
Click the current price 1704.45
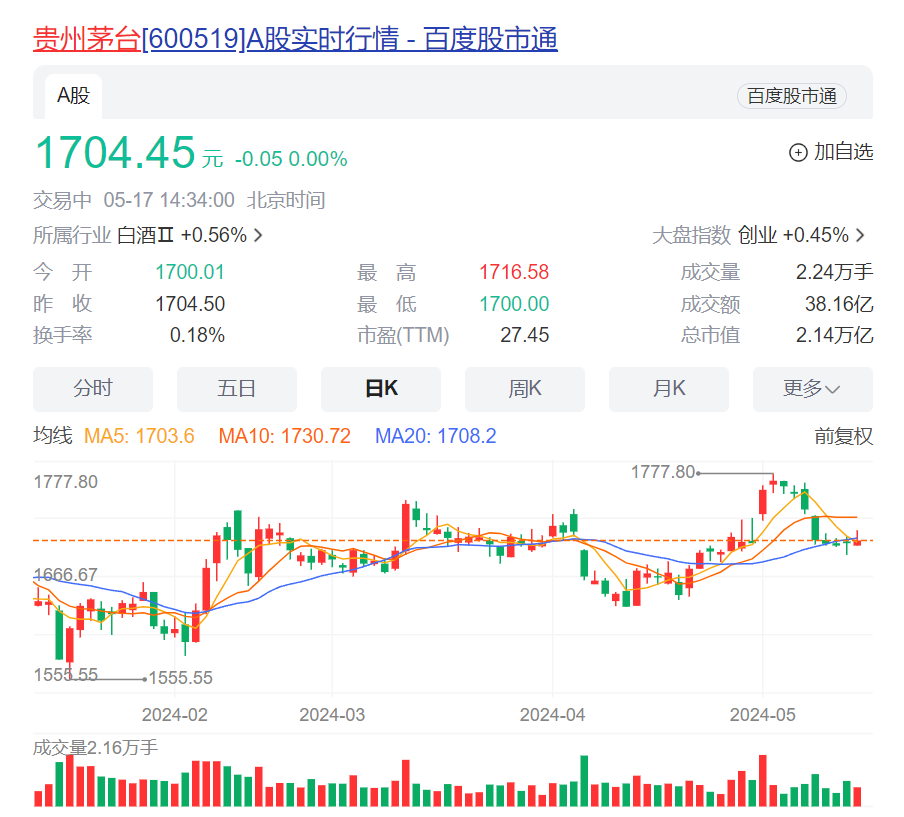click(x=115, y=153)
